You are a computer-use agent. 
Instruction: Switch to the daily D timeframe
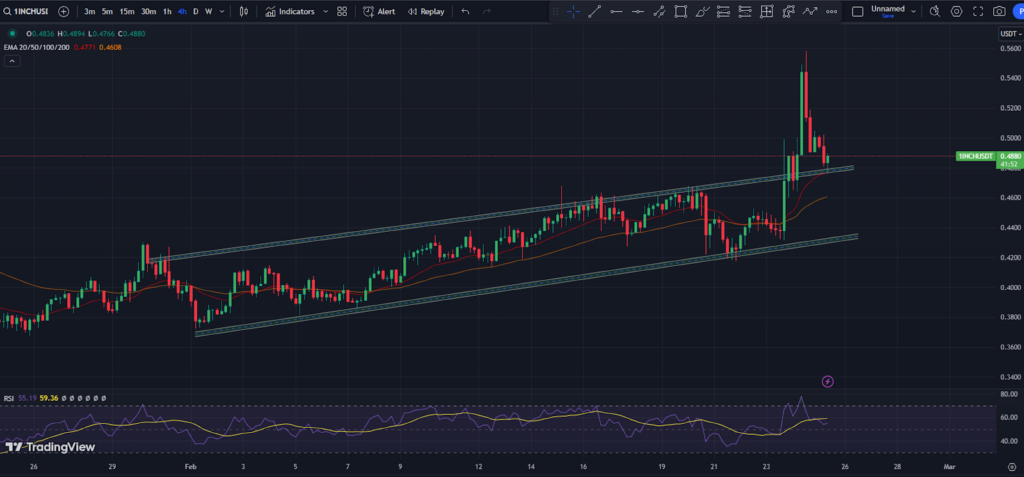195,11
